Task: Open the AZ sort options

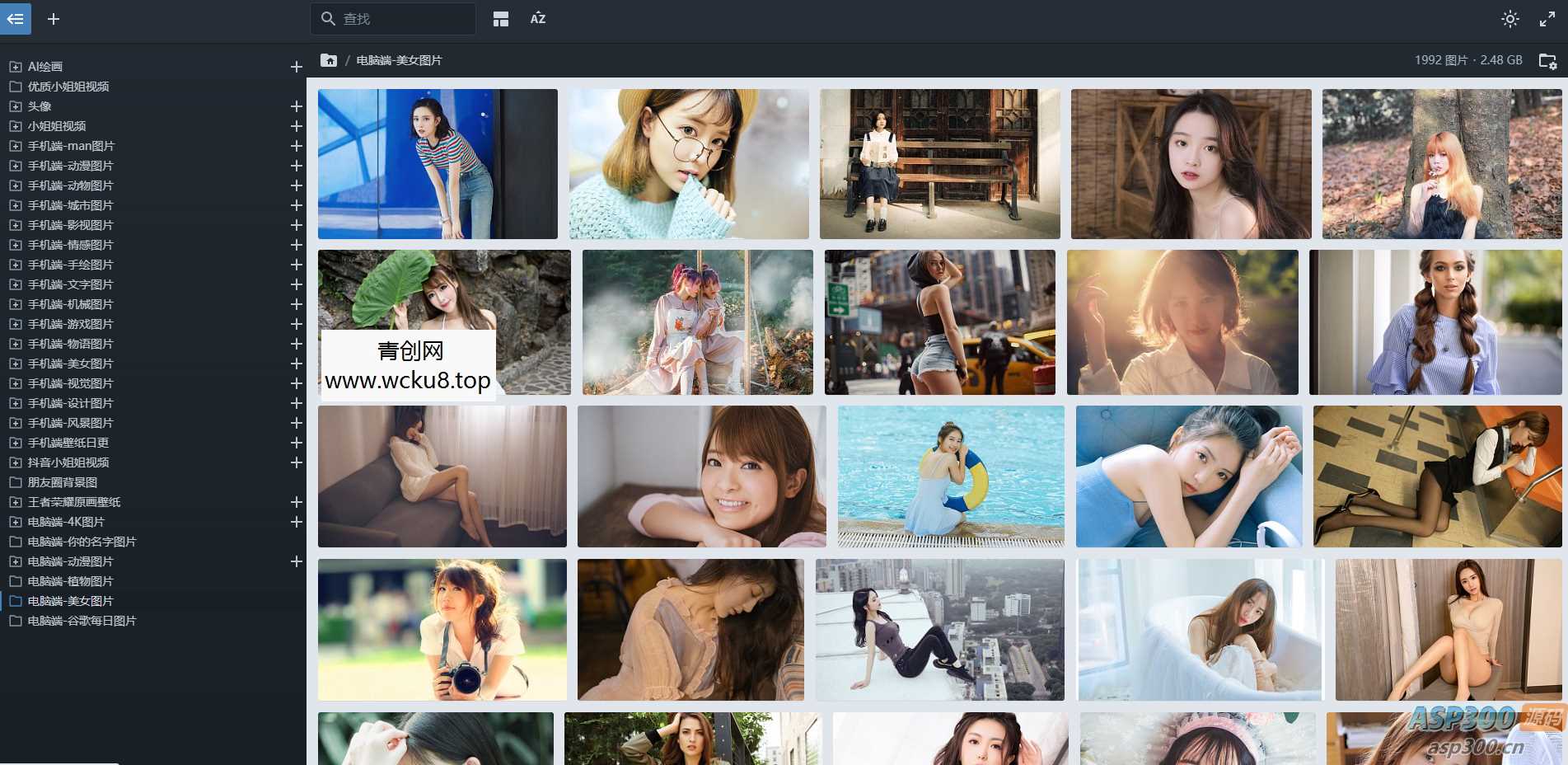Action: pyautogui.click(x=538, y=19)
